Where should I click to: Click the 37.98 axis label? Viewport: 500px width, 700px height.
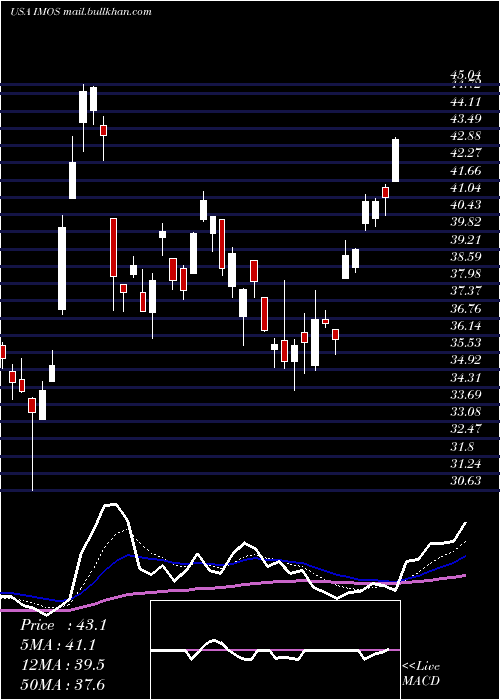tap(466, 274)
